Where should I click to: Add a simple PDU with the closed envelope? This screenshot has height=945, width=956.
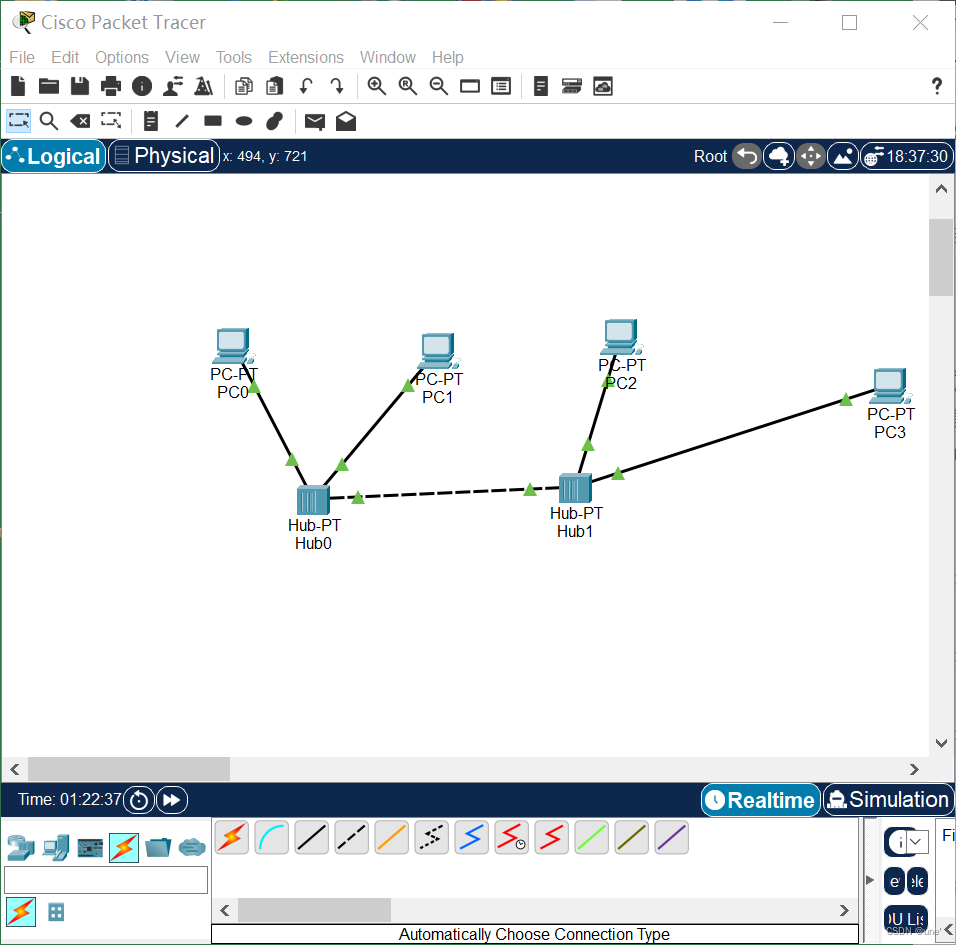(315, 121)
